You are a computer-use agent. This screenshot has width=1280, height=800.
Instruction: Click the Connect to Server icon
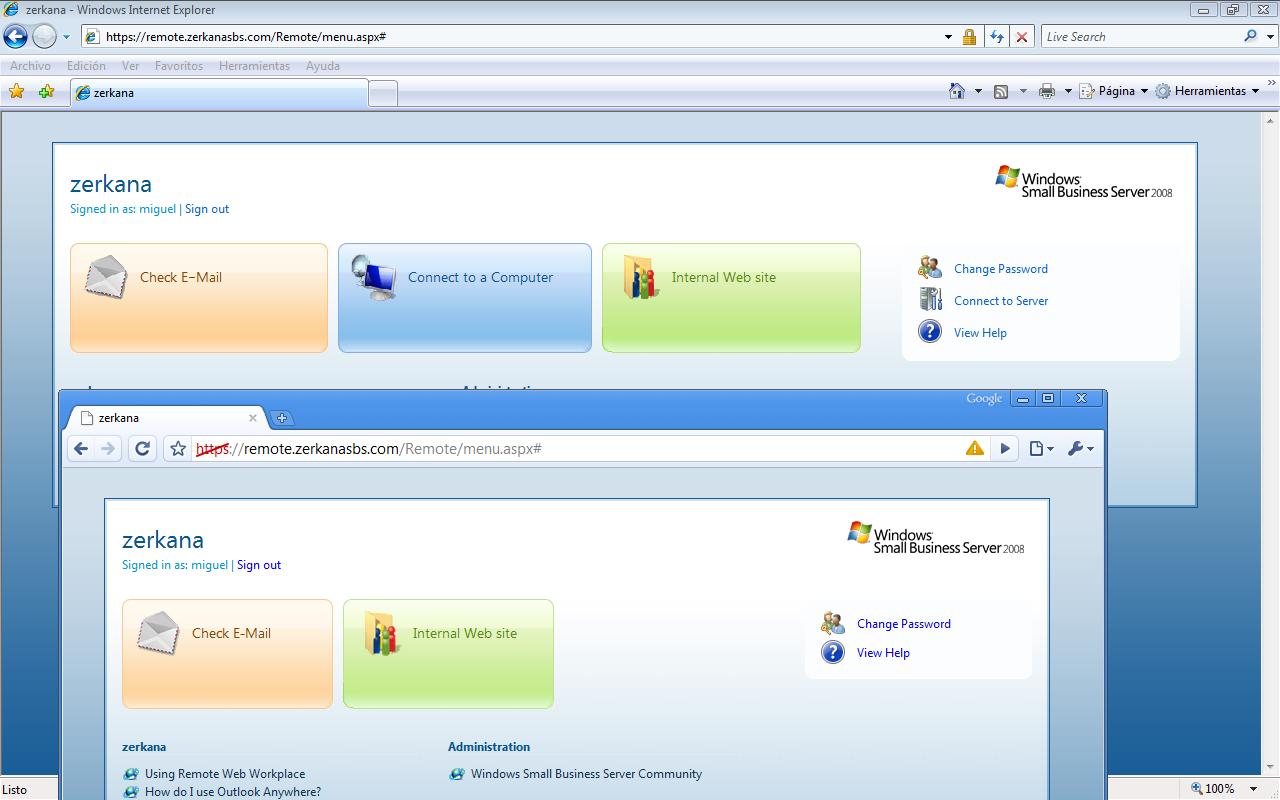pyautogui.click(x=930, y=299)
